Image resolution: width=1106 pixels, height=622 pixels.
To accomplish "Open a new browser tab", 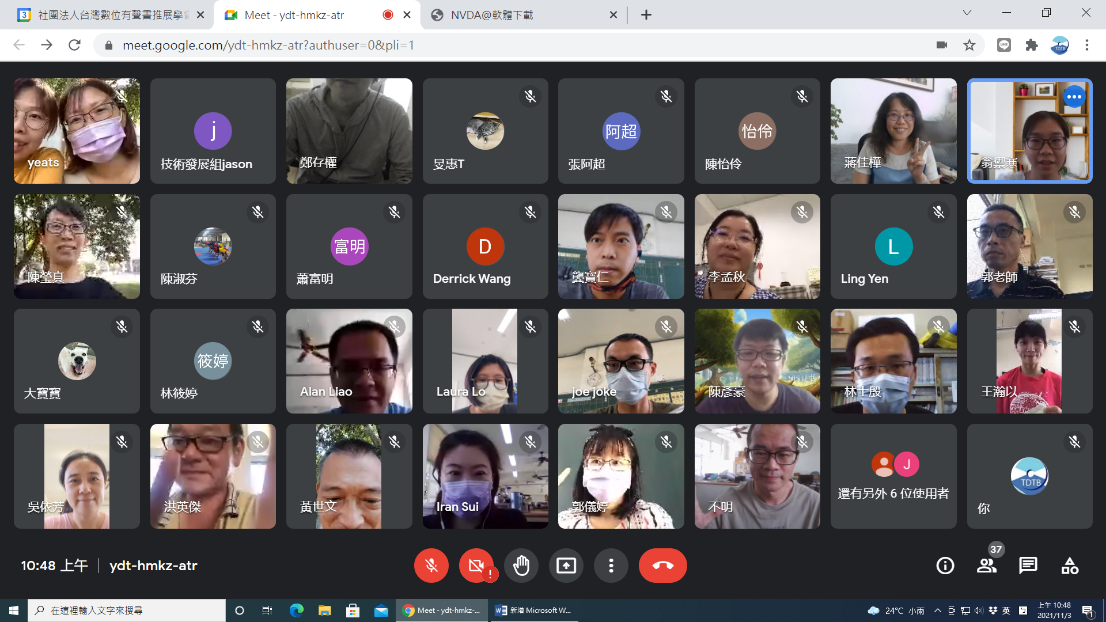I will click(x=646, y=15).
